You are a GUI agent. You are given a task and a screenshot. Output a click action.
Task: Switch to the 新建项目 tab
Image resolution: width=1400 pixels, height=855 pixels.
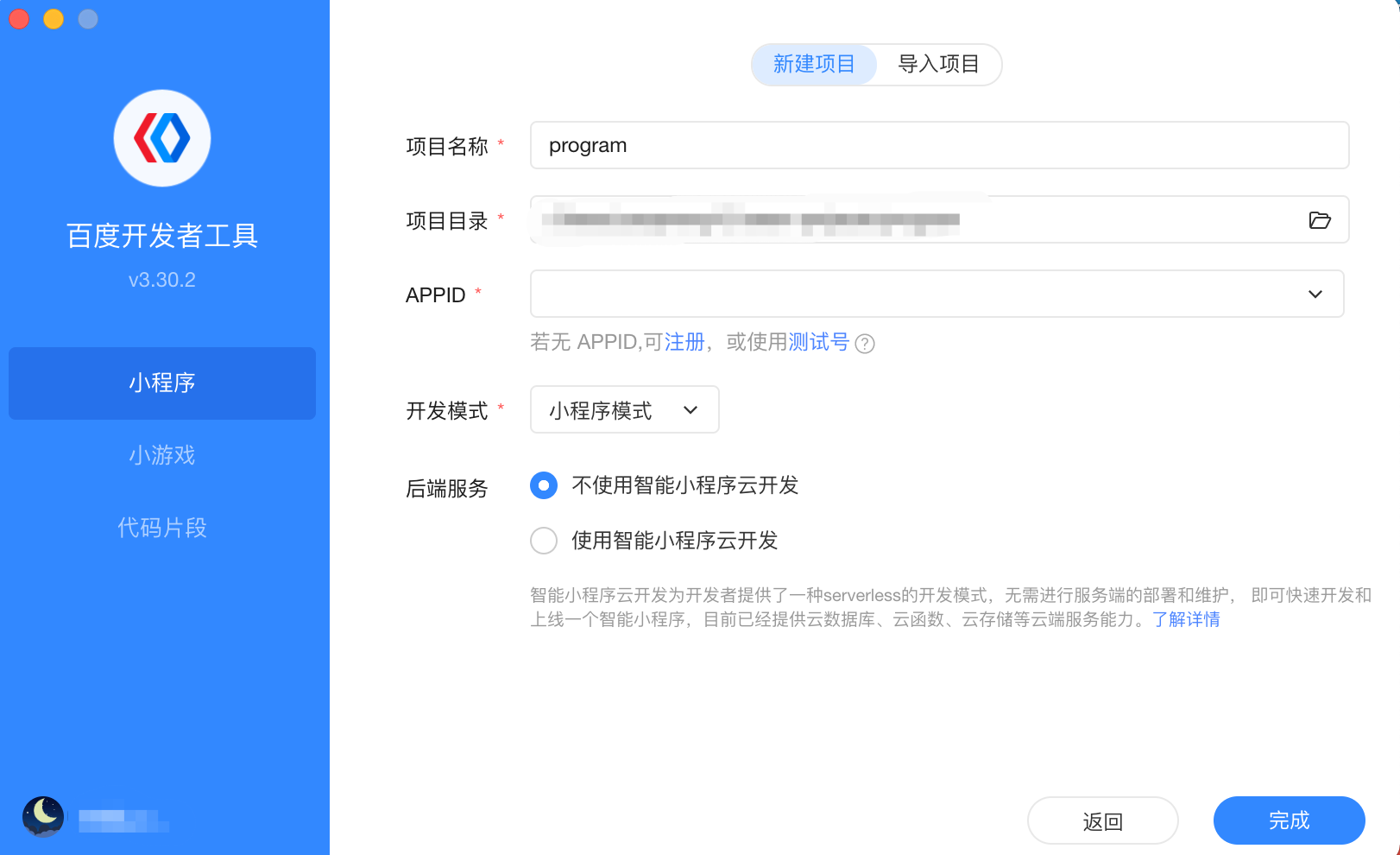coord(814,64)
